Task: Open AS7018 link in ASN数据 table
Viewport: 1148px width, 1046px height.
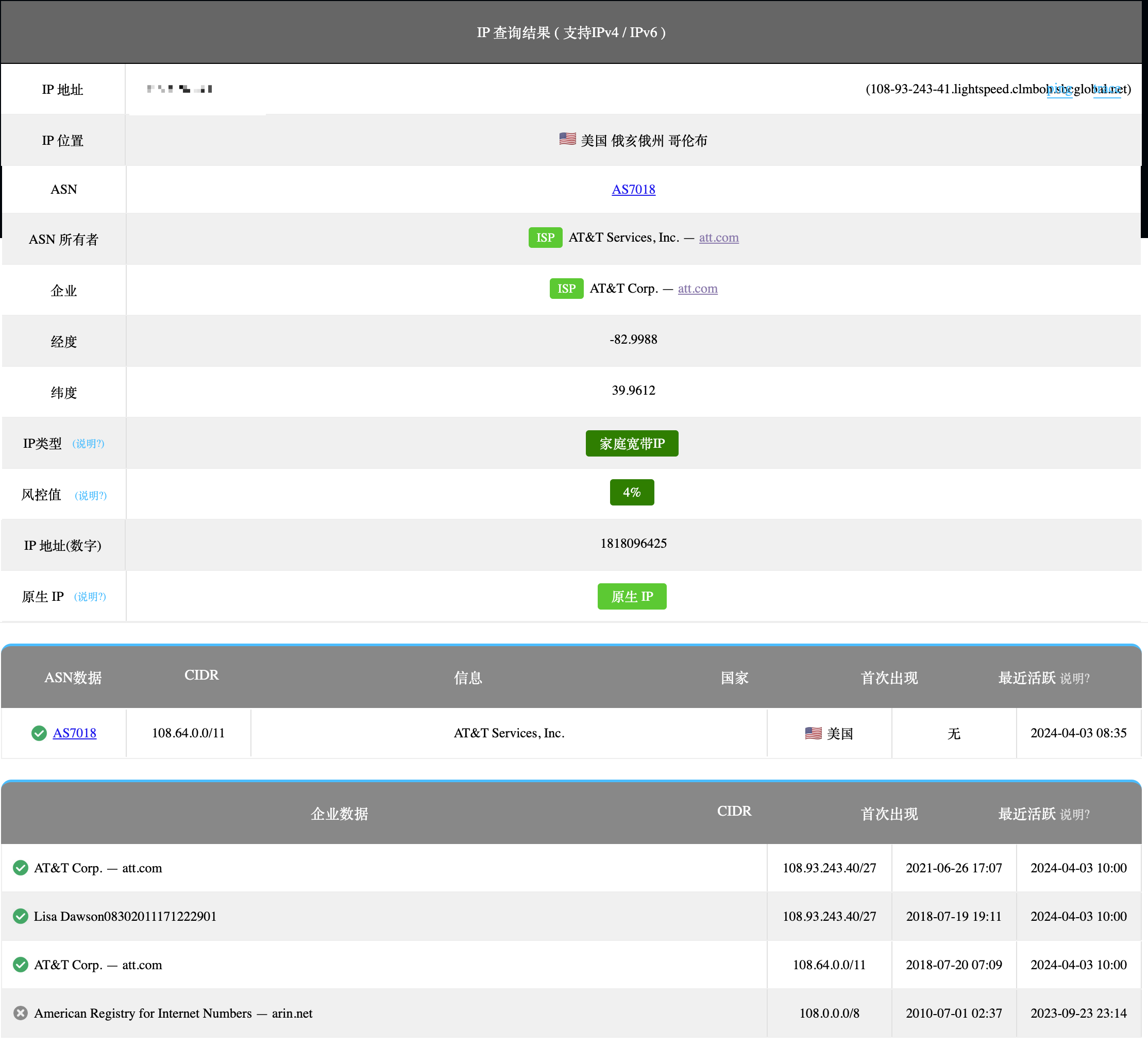Action: pyautogui.click(x=75, y=733)
